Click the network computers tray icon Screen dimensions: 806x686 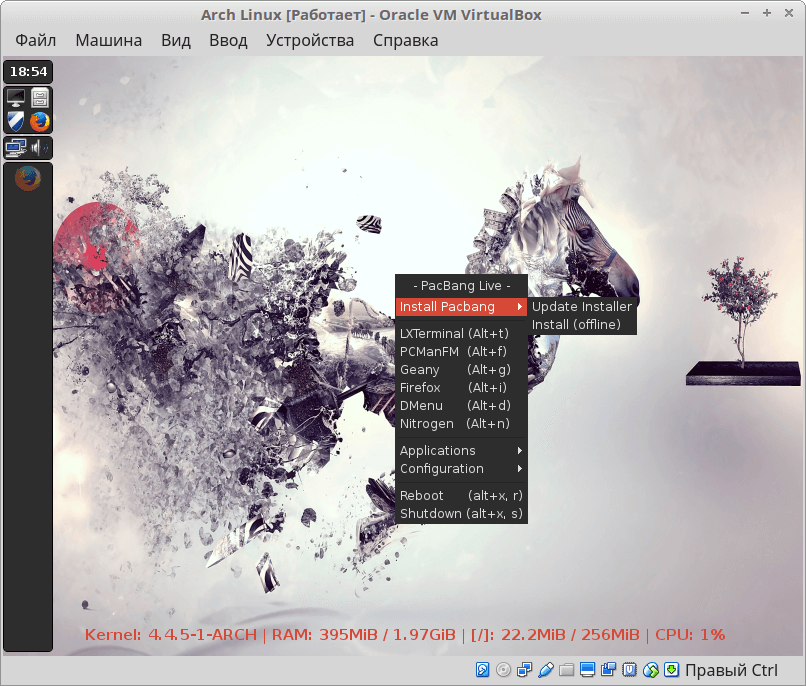coord(16,148)
